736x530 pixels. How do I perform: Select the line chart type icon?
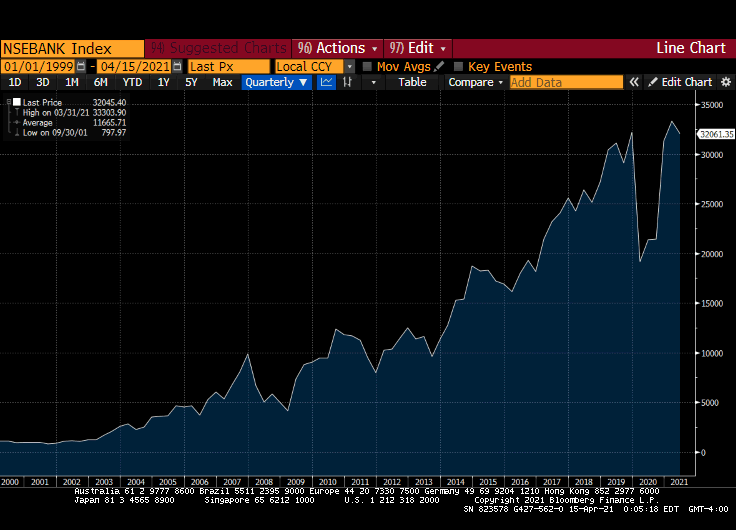point(326,82)
